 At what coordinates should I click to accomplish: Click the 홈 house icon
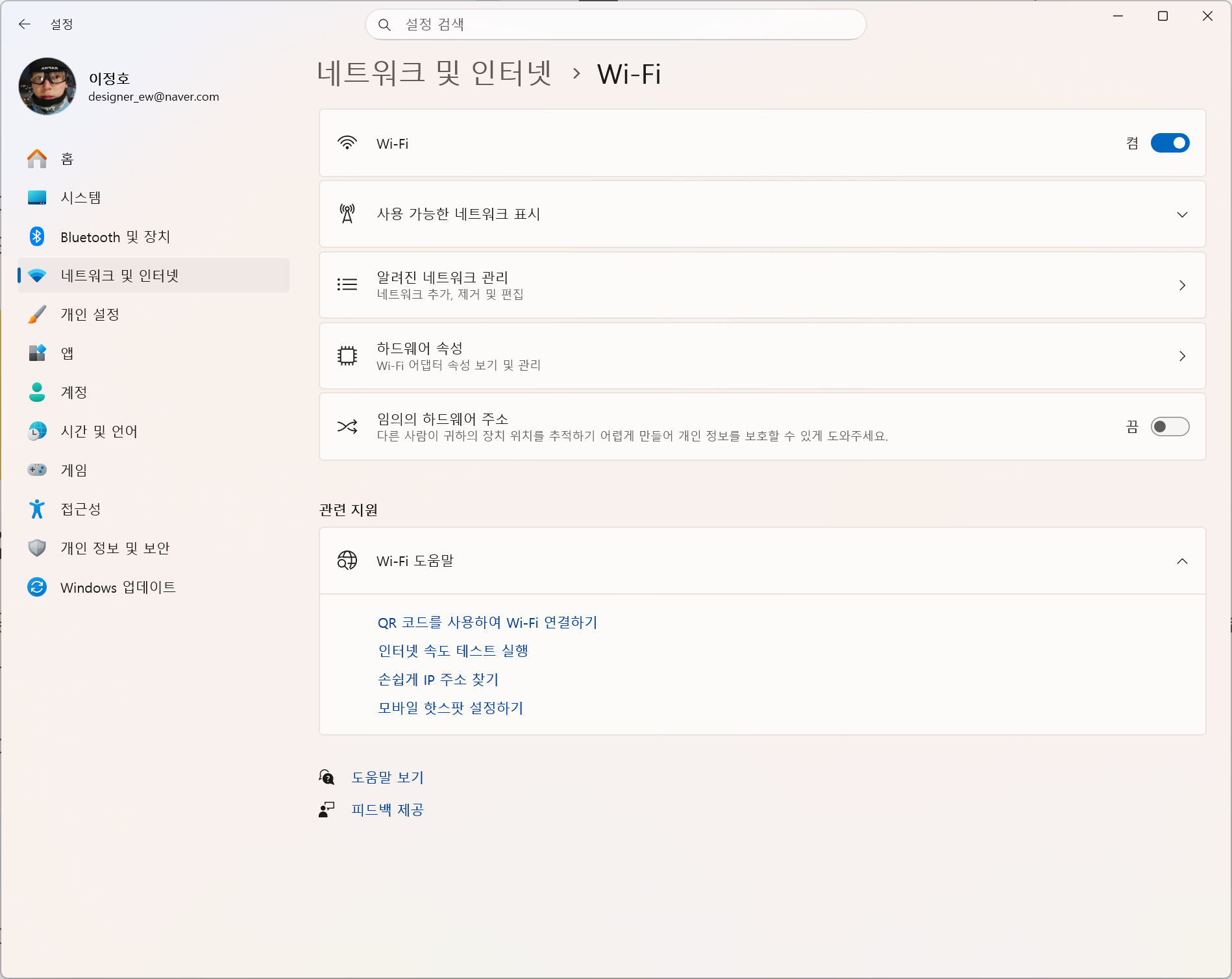click(37, 158)
